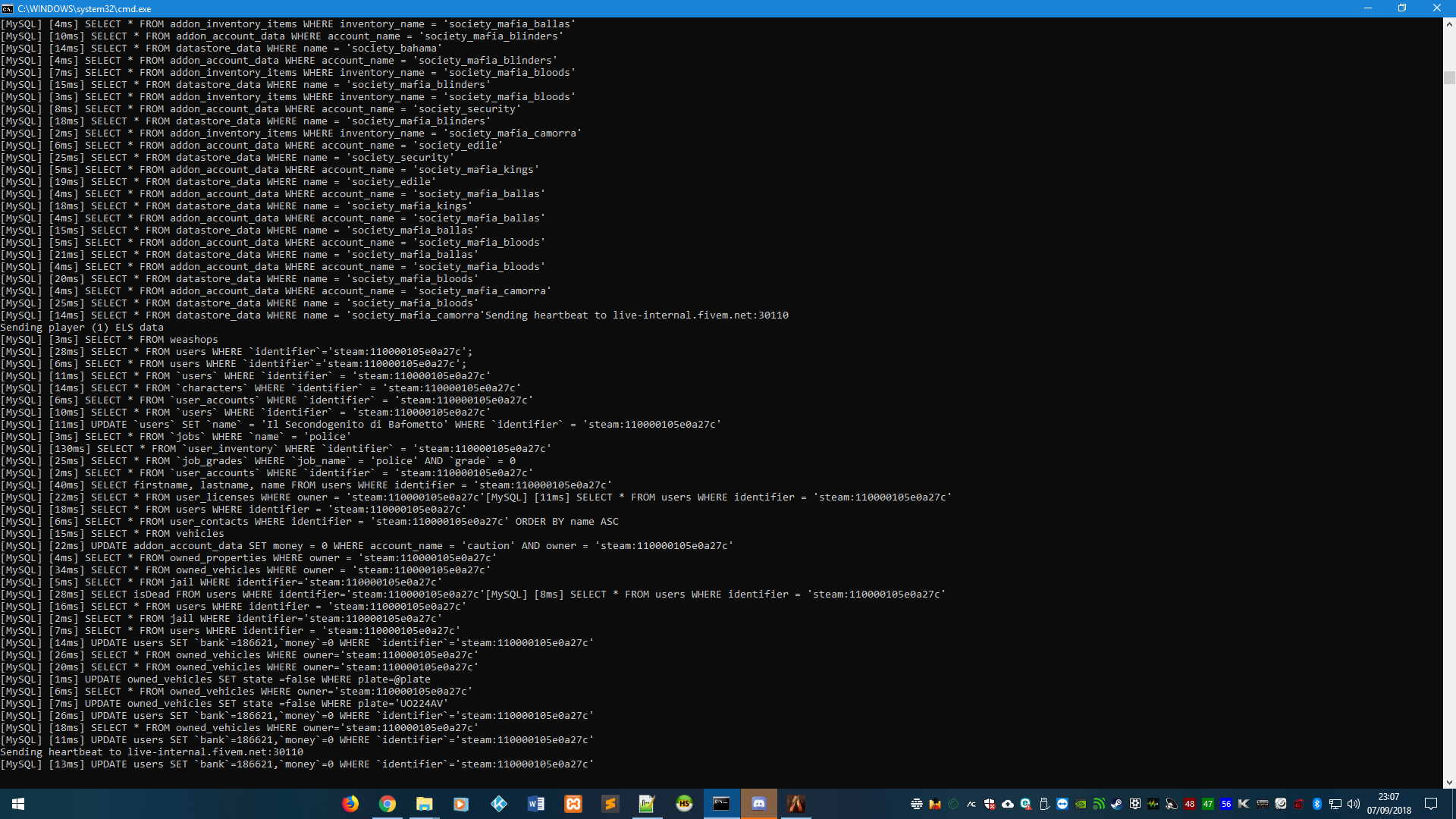Open File Explorer from the taskbar

(x=425, y=804)
